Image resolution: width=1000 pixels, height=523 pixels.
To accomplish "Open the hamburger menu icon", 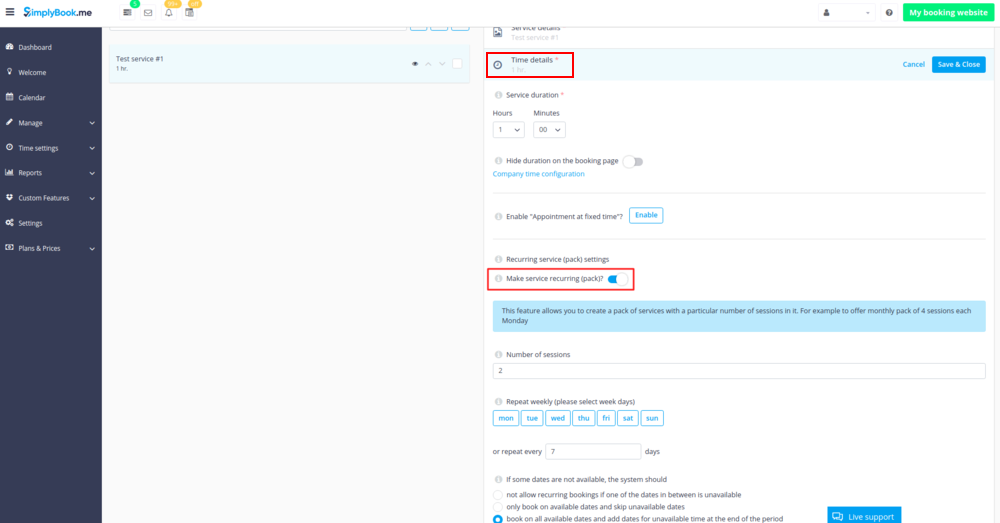I will tap(10, 12).
